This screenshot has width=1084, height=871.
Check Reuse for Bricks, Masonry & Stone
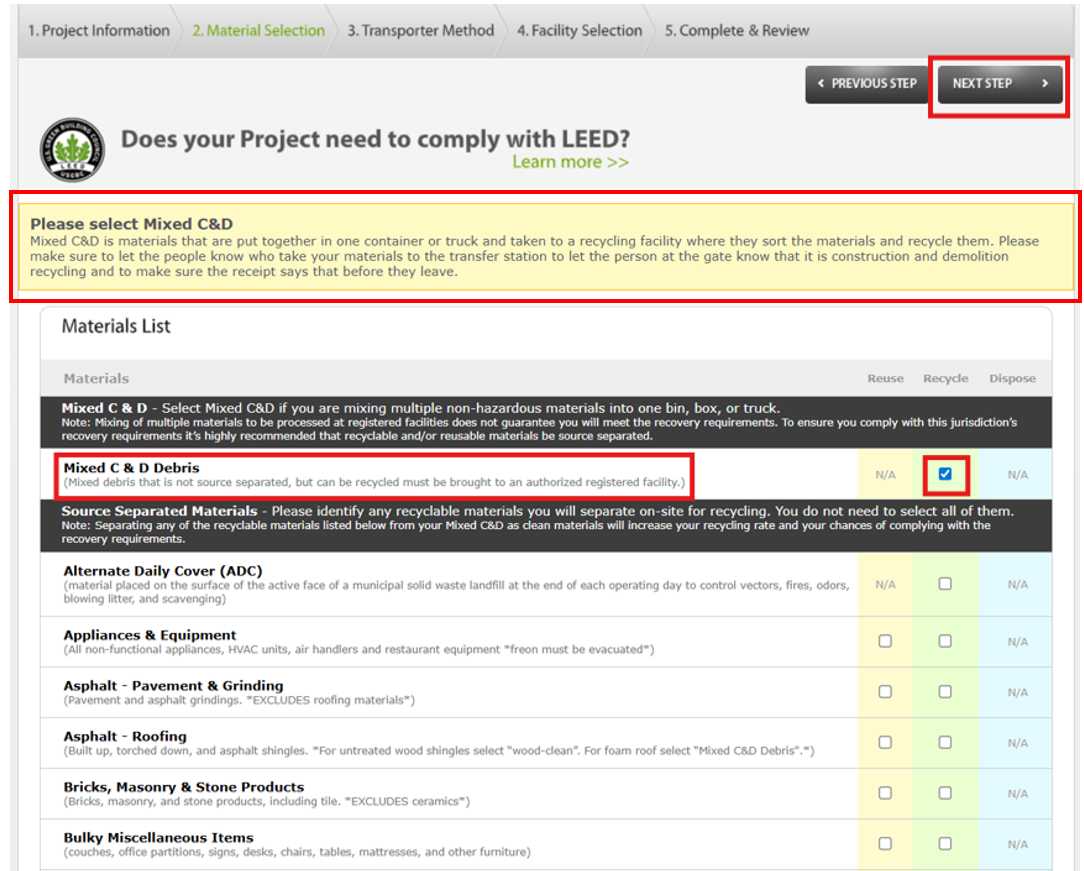(885, 793)
